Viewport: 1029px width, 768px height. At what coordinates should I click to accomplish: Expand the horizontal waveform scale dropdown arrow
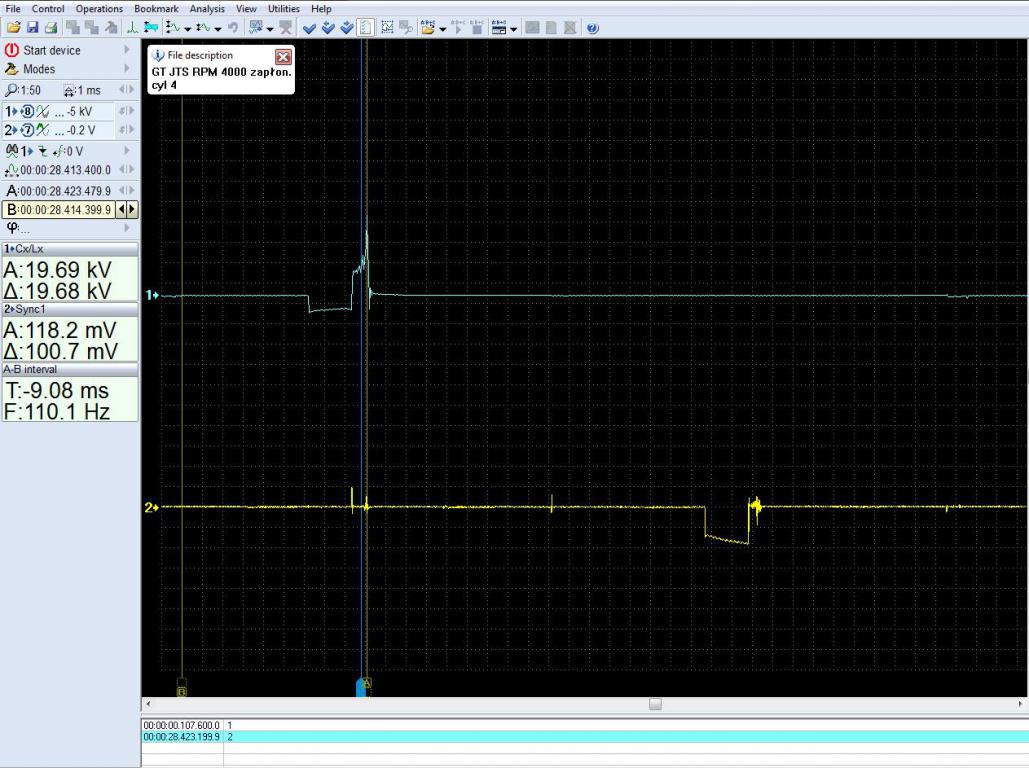(218, 29)
